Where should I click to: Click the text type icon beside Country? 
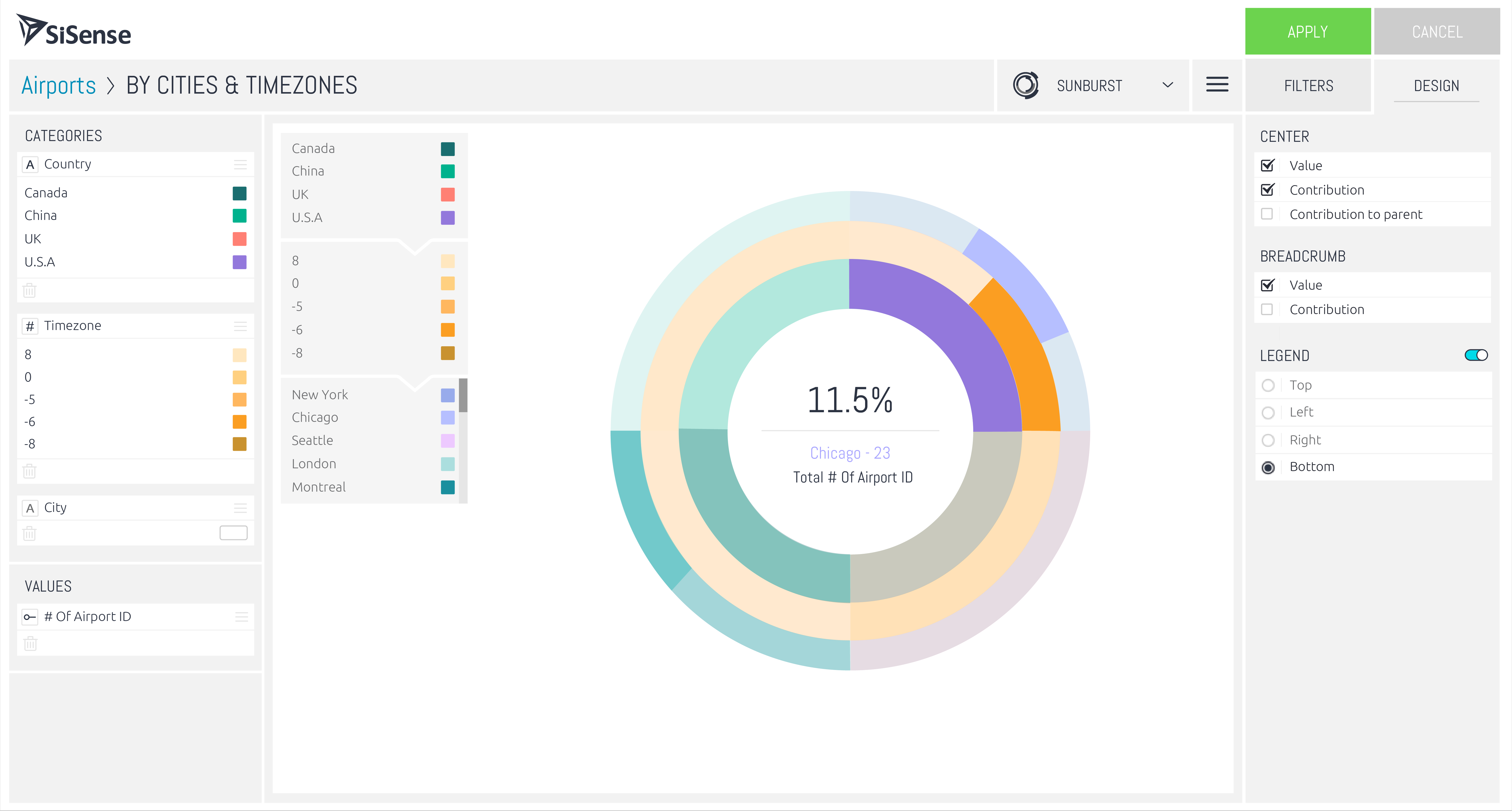(30, 164)
